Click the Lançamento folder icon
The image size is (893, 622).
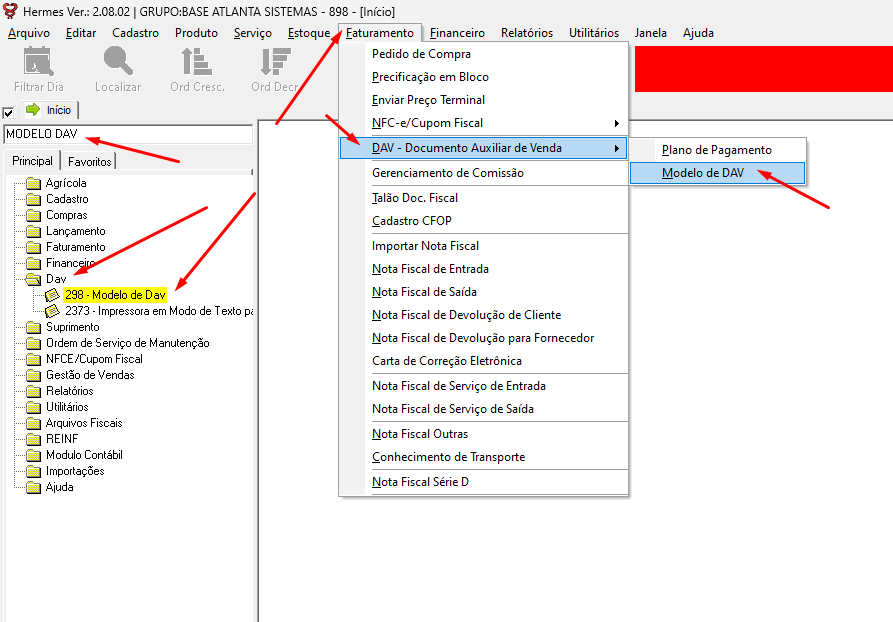pos(34,231)
